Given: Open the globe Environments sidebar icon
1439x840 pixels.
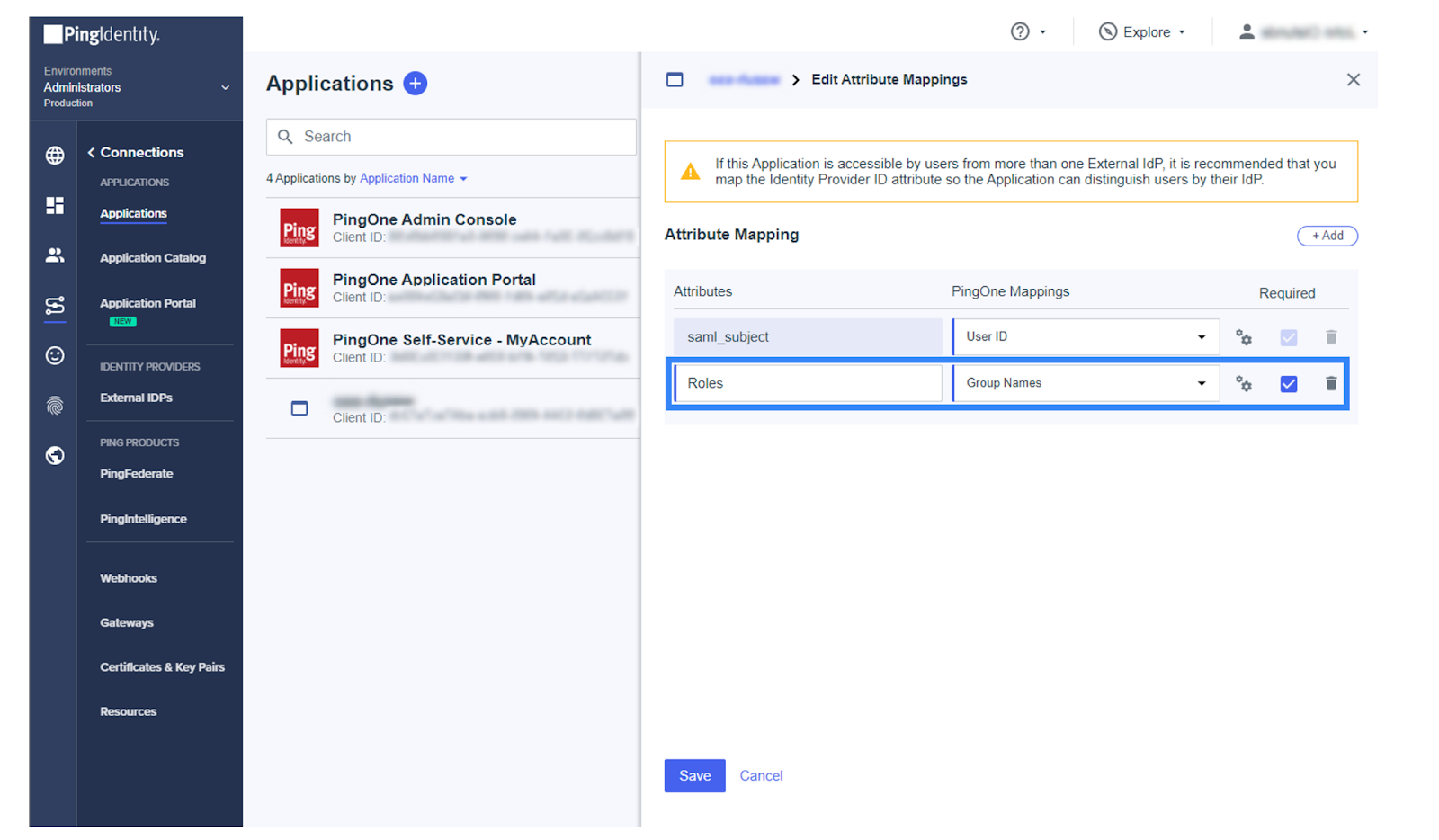Looking at the screenshot, I should click(55, 156).
